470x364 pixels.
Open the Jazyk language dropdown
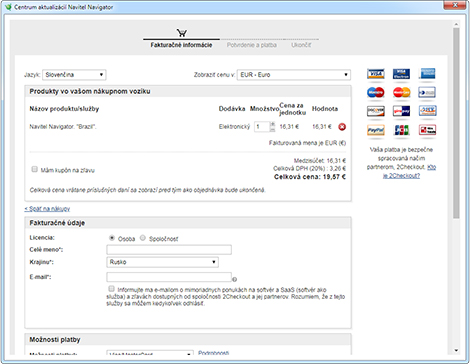[74, 75]
